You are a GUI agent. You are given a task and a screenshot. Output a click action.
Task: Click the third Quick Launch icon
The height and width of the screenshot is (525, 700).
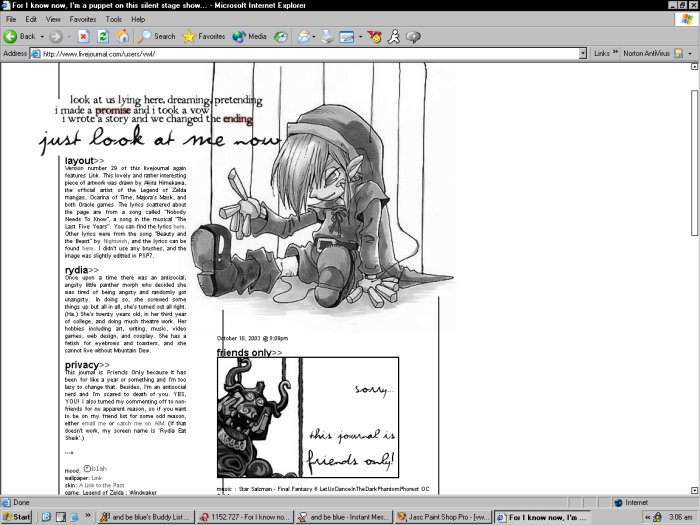pos(74,517)
